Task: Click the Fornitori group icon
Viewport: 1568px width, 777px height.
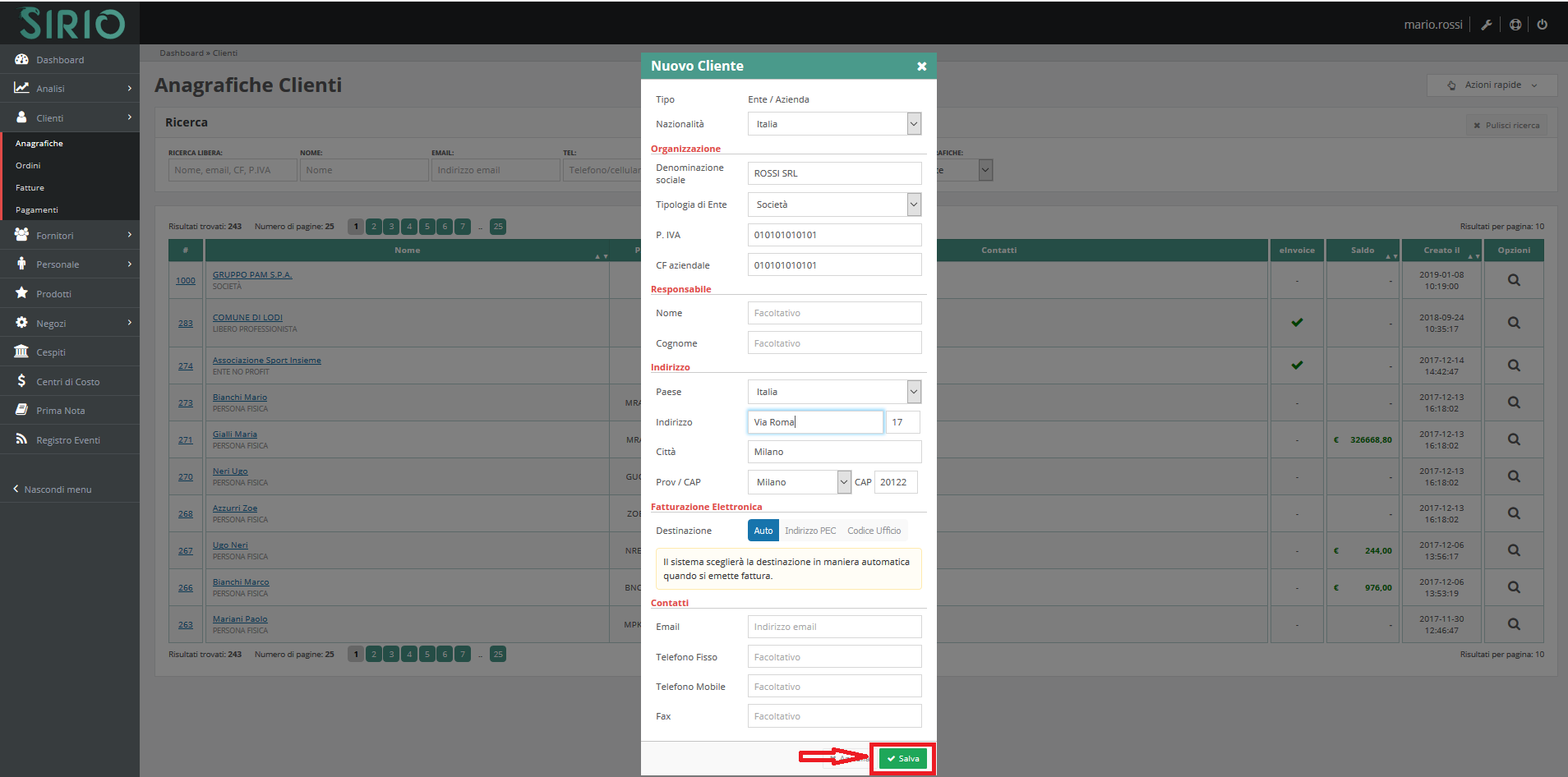Action: pos(21,234)
